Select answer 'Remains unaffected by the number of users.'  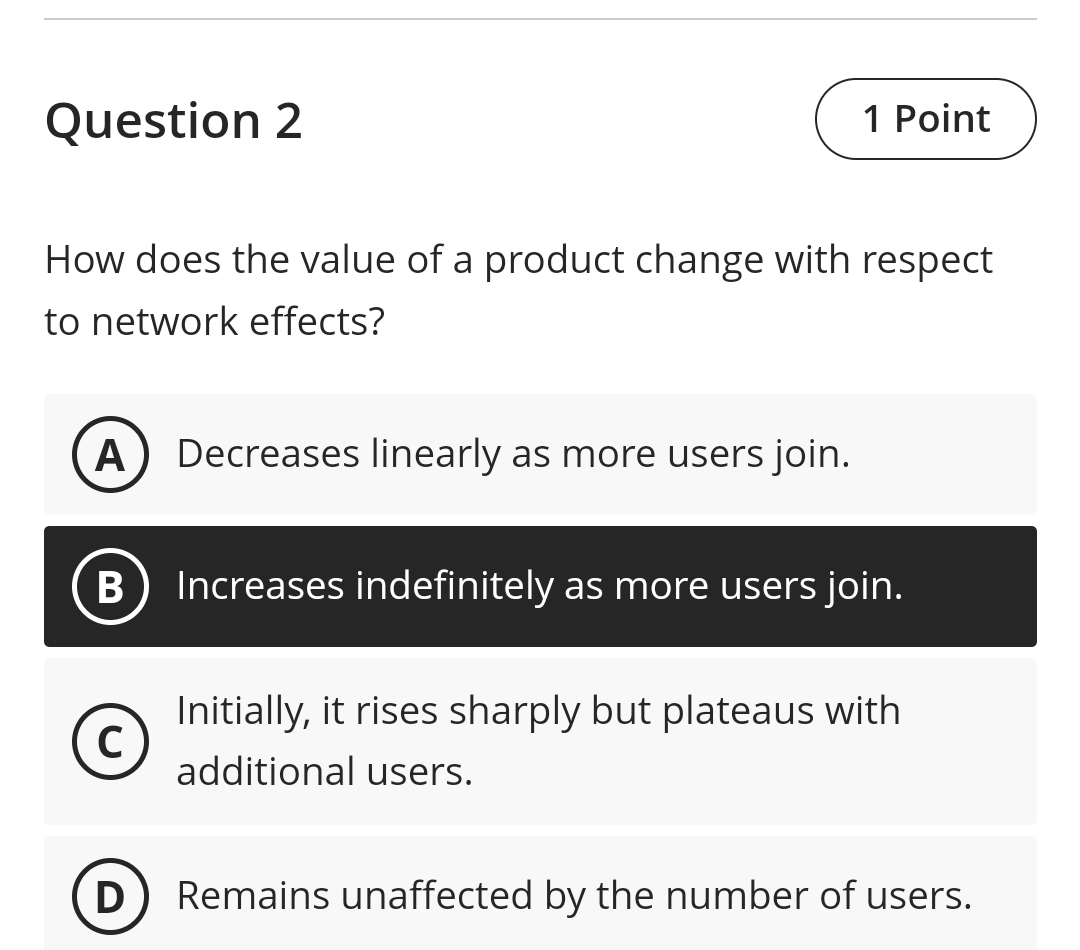(573, 895)
